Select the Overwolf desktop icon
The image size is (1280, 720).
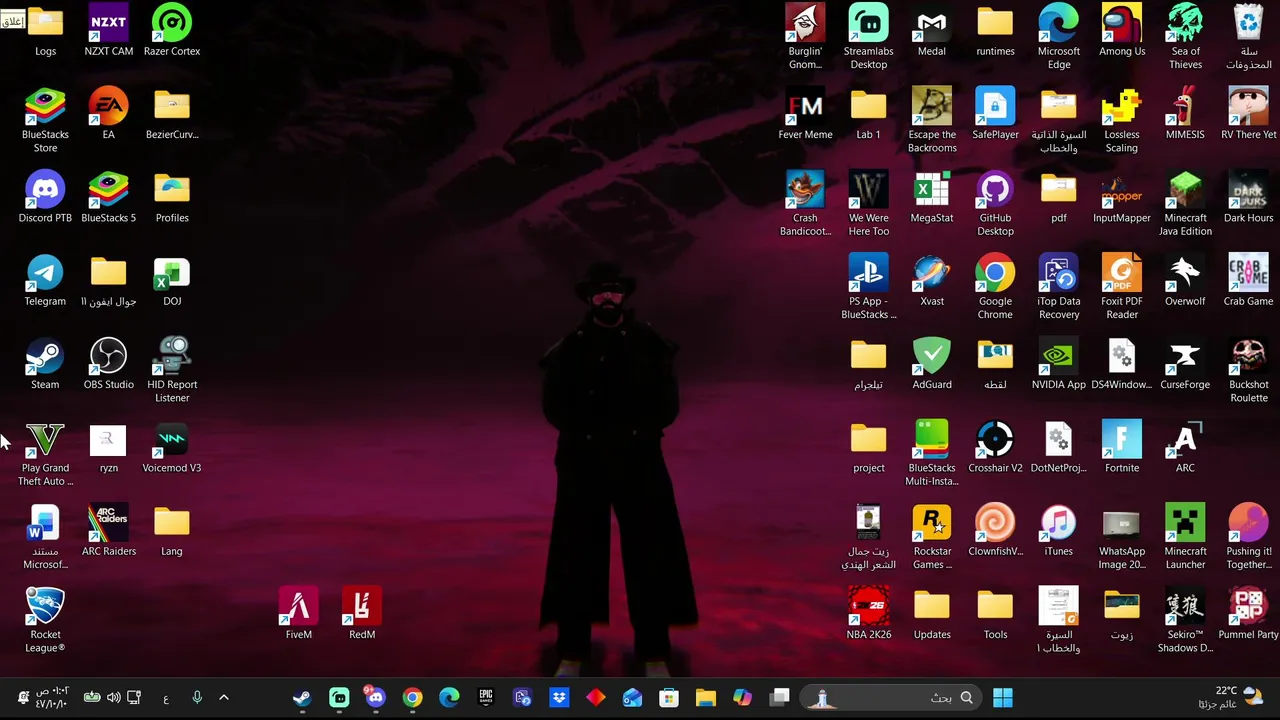click(1185, 281)
